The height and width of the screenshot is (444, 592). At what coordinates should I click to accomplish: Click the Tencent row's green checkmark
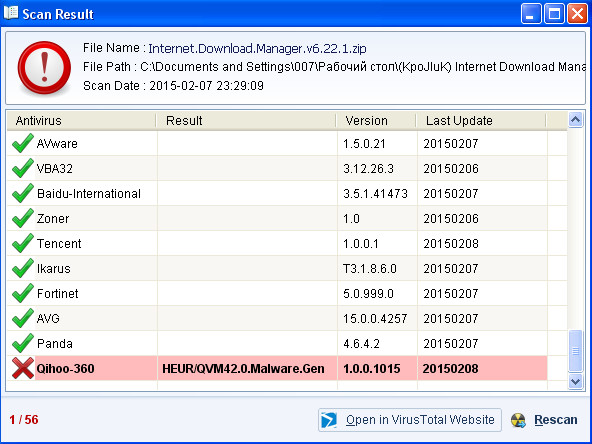(x=23, y=243)
